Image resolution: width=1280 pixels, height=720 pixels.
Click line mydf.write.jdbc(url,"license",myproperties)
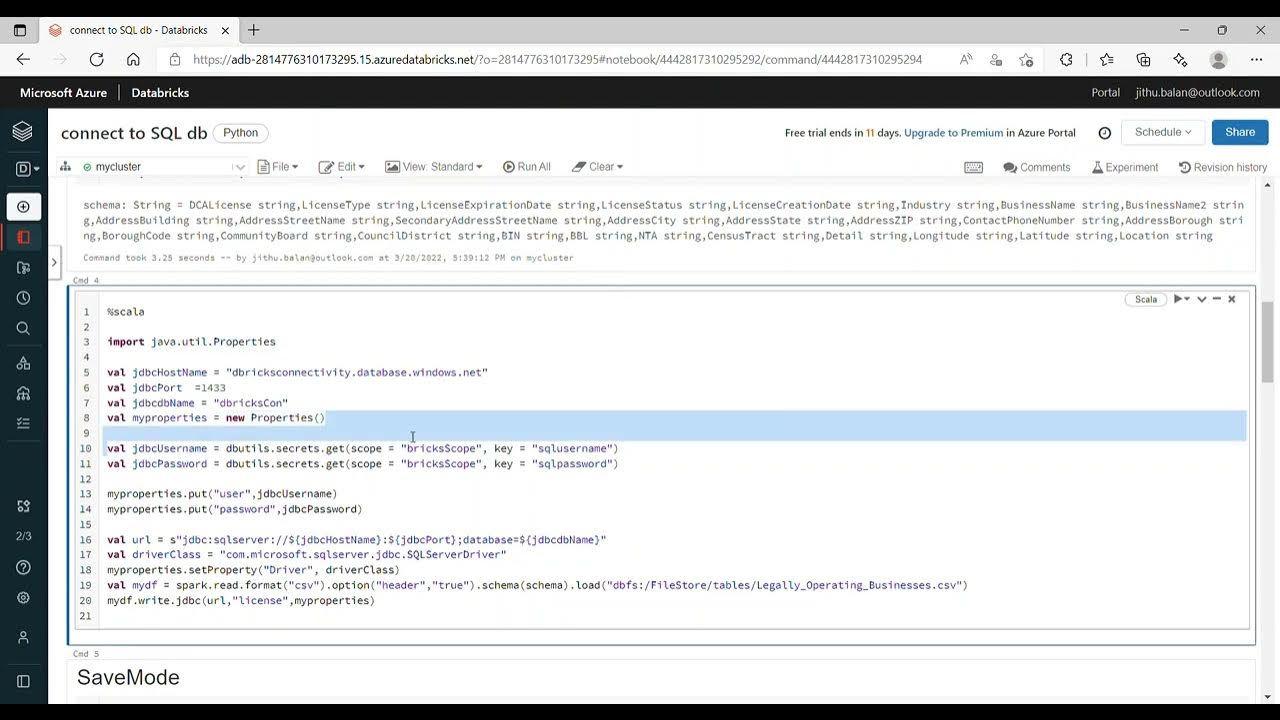(x=241, y=600)
